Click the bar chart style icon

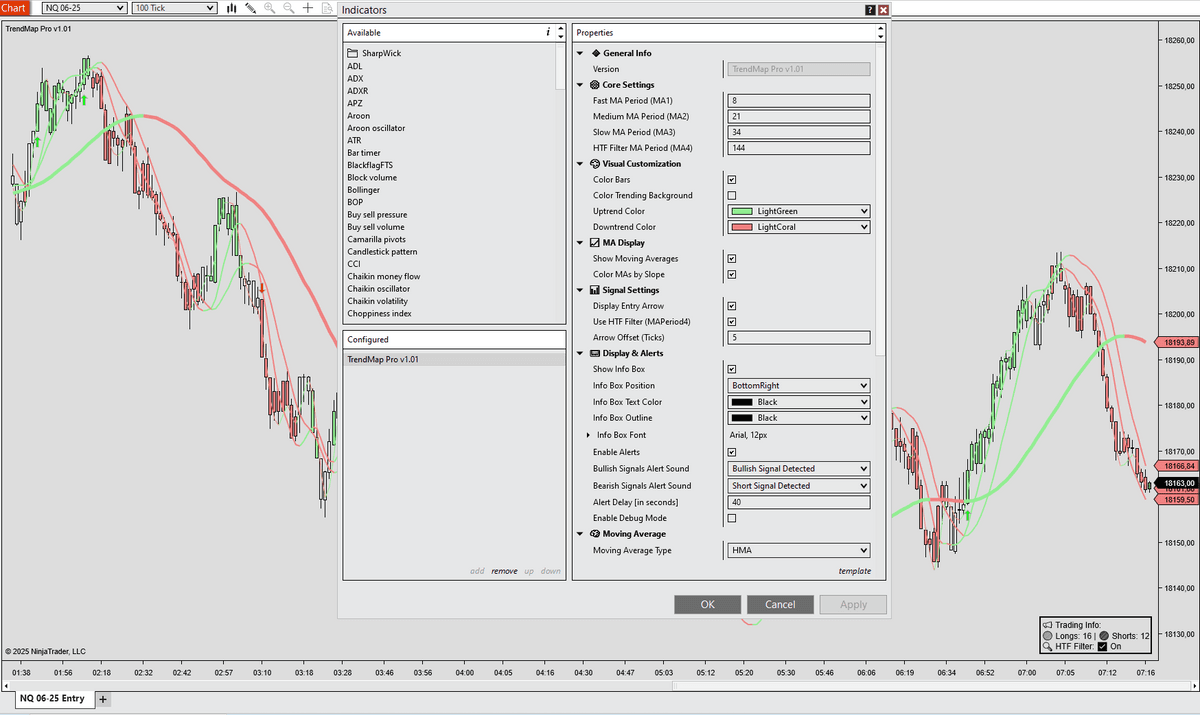click(232, 8)
